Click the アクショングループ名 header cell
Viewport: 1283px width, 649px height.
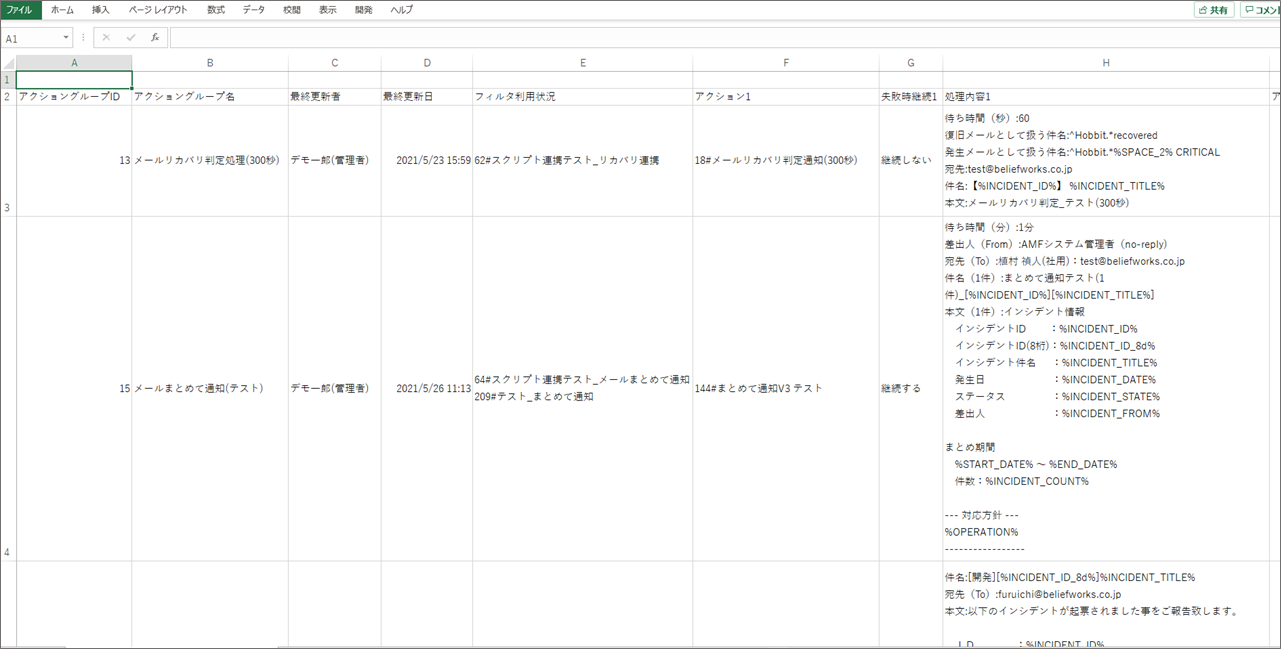tap(210, 97)
